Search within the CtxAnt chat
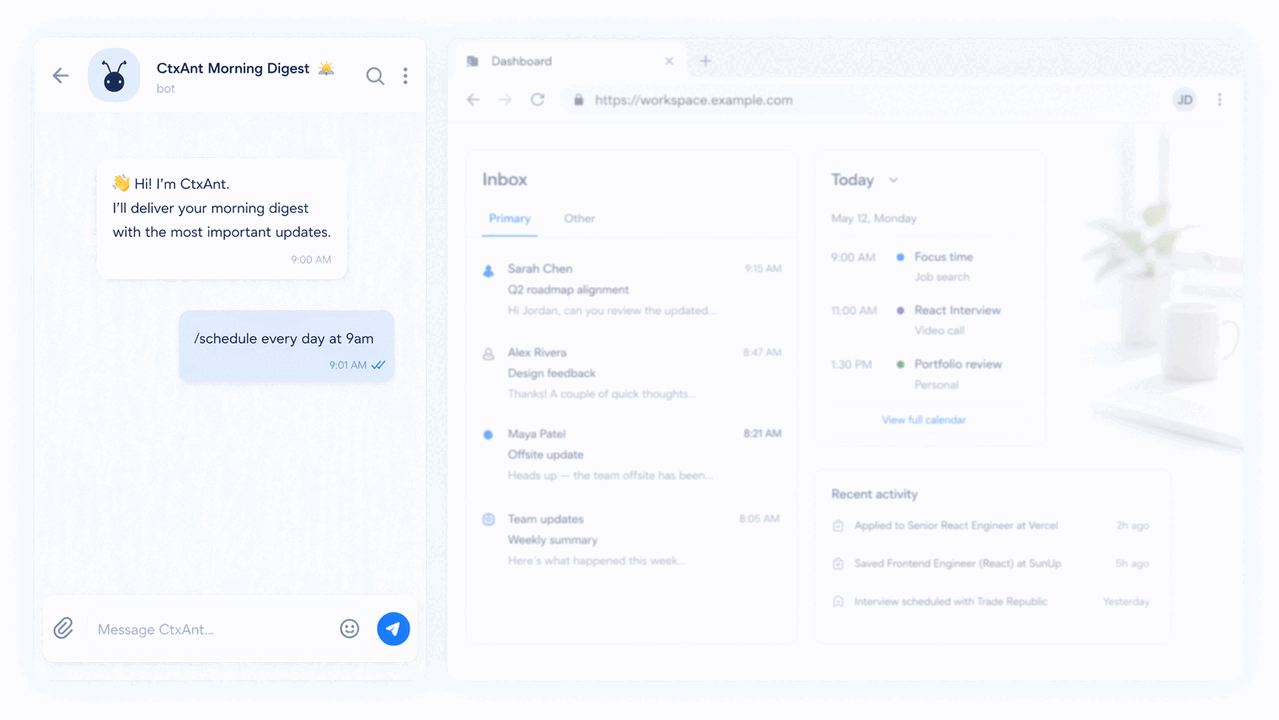Viewport: 1279px width, 720px height. (375, 76)
